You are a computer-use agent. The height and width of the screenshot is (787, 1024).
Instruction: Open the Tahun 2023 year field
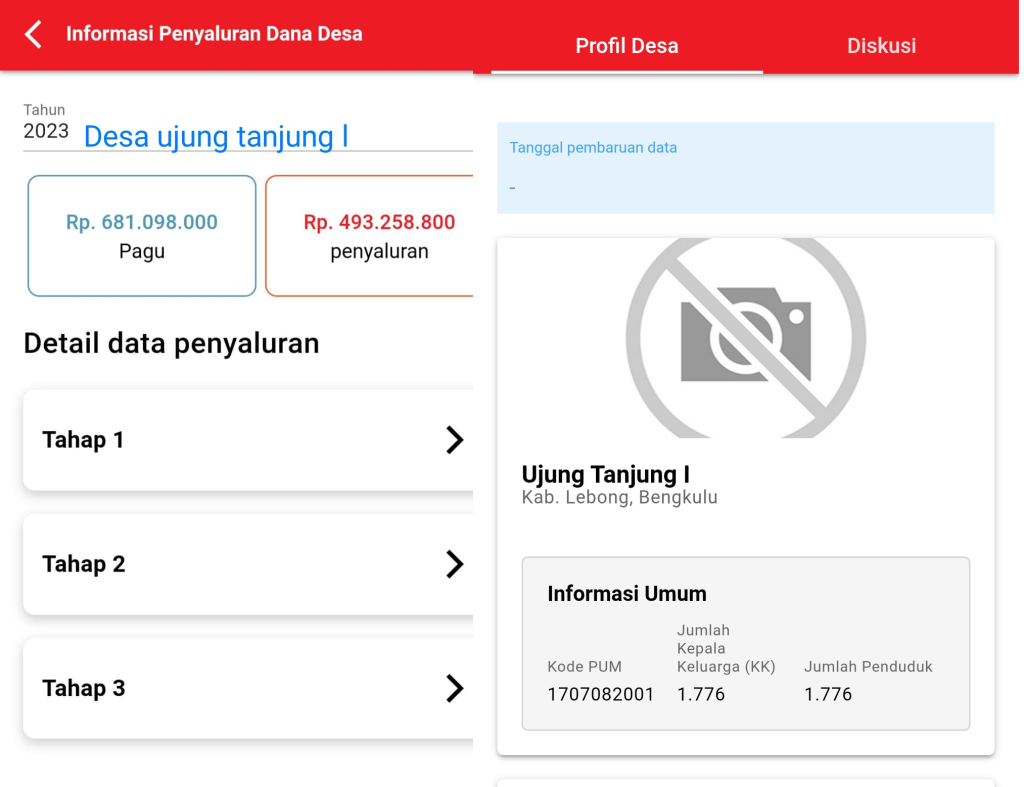tap(46, 131)
